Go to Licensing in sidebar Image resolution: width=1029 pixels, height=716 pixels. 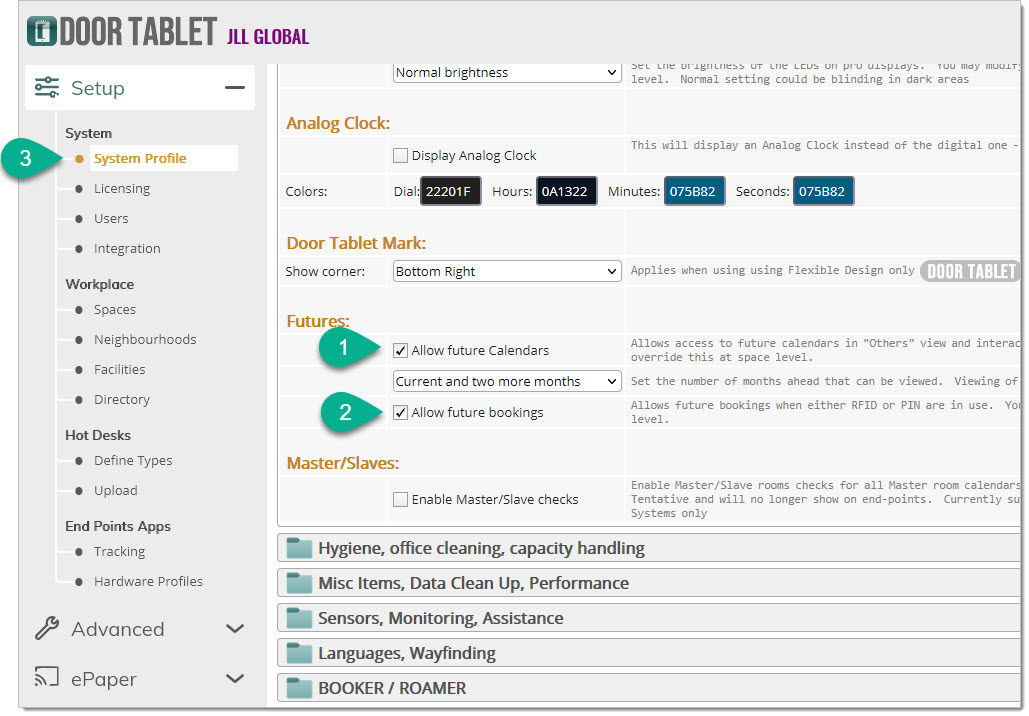point(122,189)
